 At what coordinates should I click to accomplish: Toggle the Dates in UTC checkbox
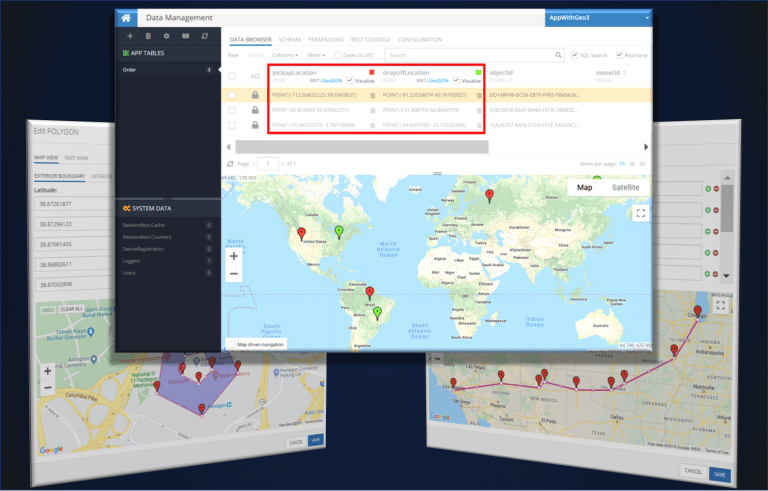tap(337, 55)
